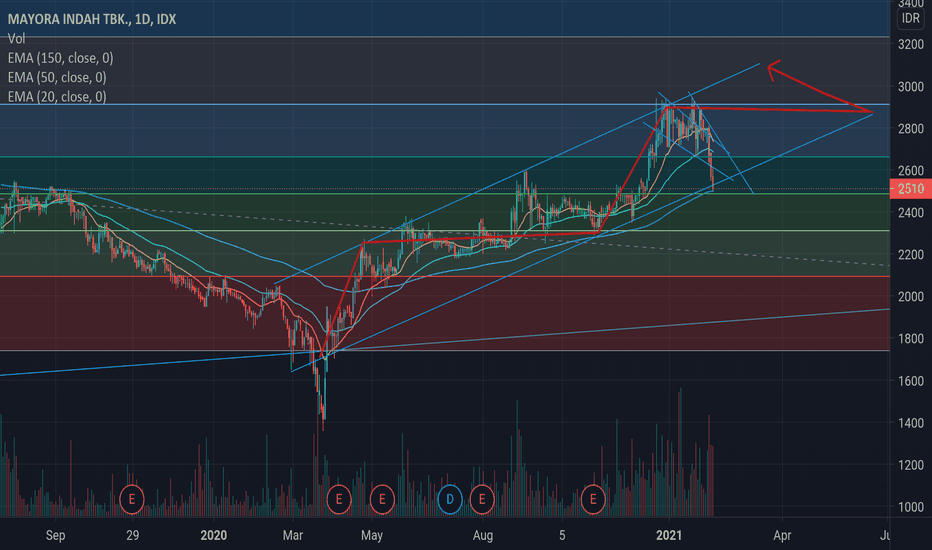
Task: Click the bold 2020 year label
Action: tap(213, 535)
